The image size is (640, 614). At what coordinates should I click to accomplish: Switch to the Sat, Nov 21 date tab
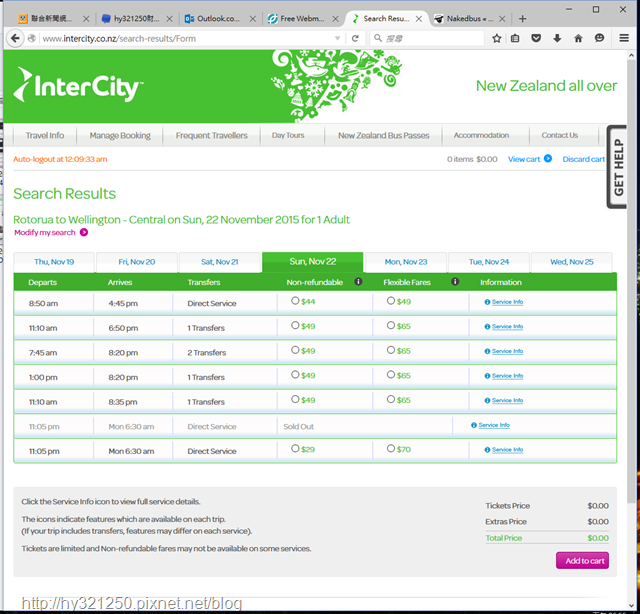click(220, 262)
